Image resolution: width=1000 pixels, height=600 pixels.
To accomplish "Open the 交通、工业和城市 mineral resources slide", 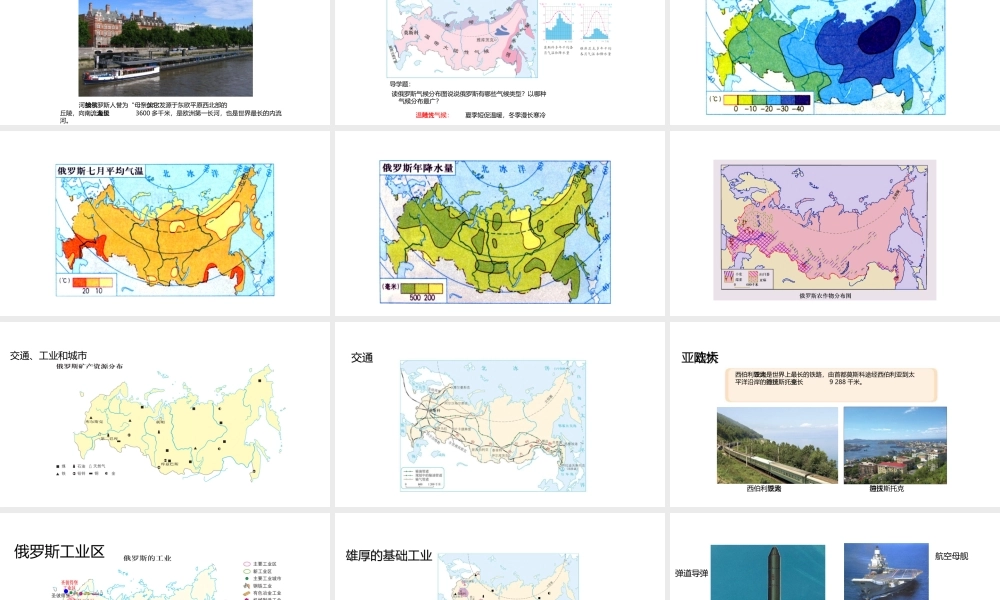I will 165,414.
